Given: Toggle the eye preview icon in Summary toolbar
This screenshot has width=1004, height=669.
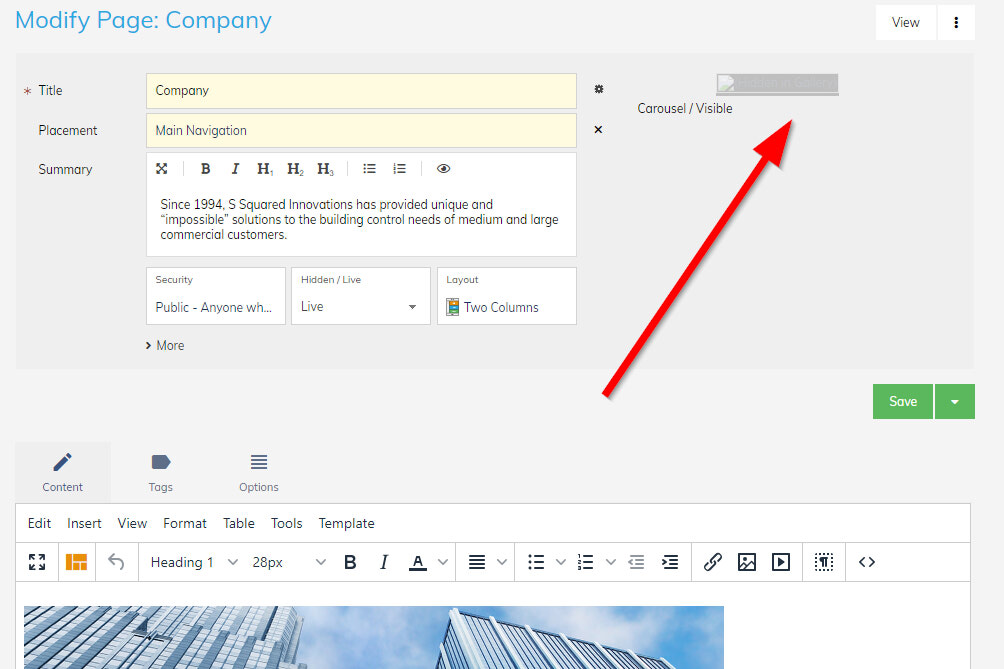Looking at the screenshot, I should (x=443, y=169).
